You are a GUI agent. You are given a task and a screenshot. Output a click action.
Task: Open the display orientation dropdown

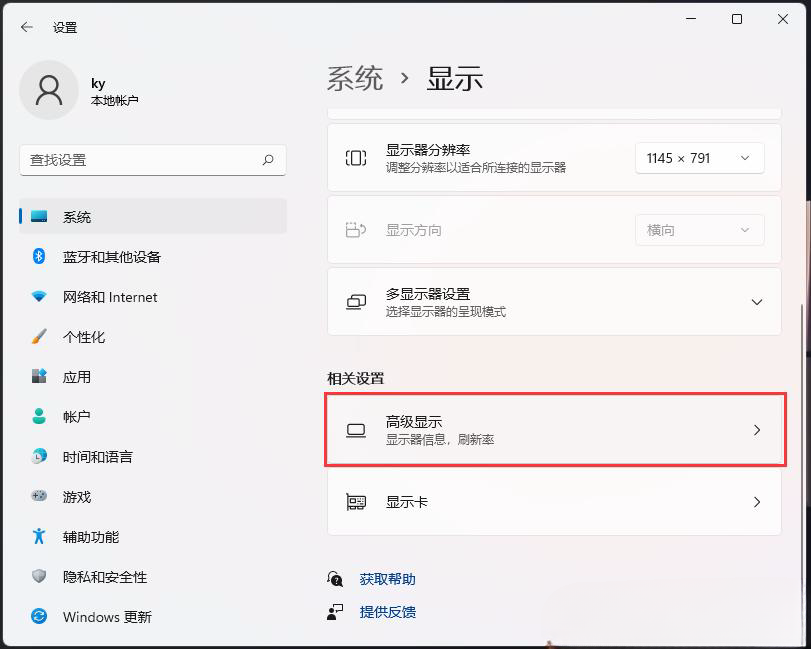[699, 229]
